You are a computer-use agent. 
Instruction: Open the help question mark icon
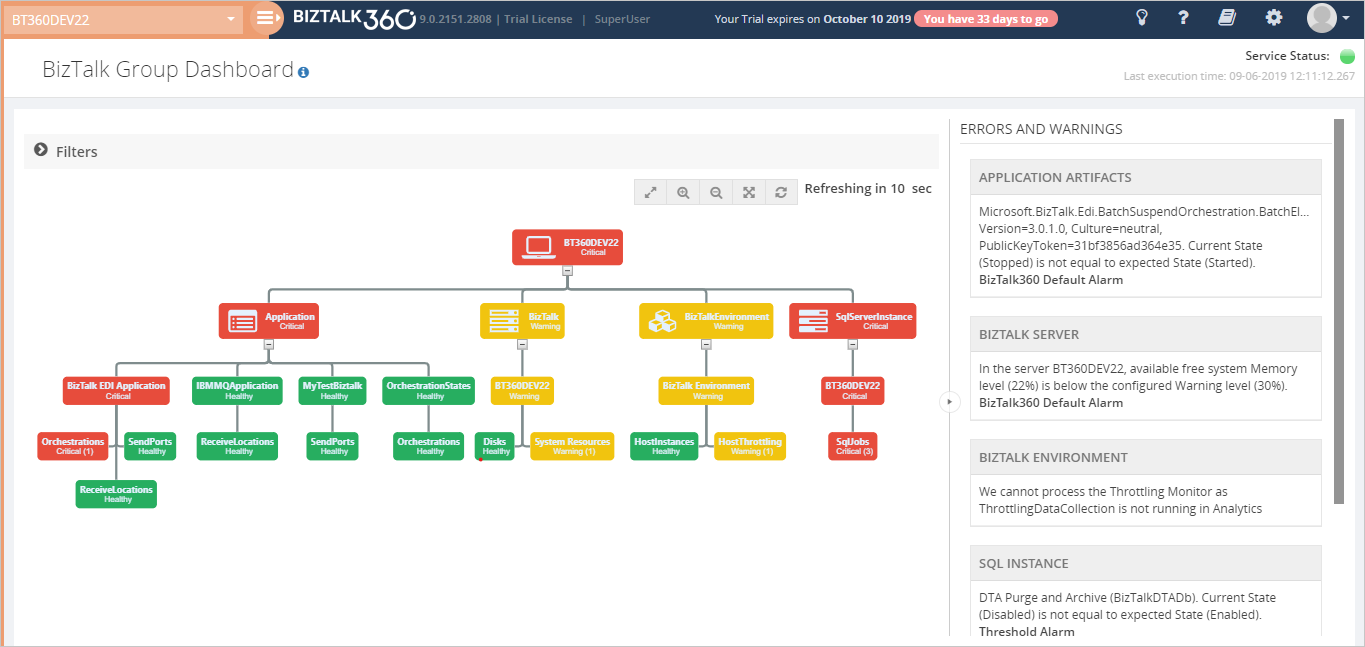(x=1184, y=18)
